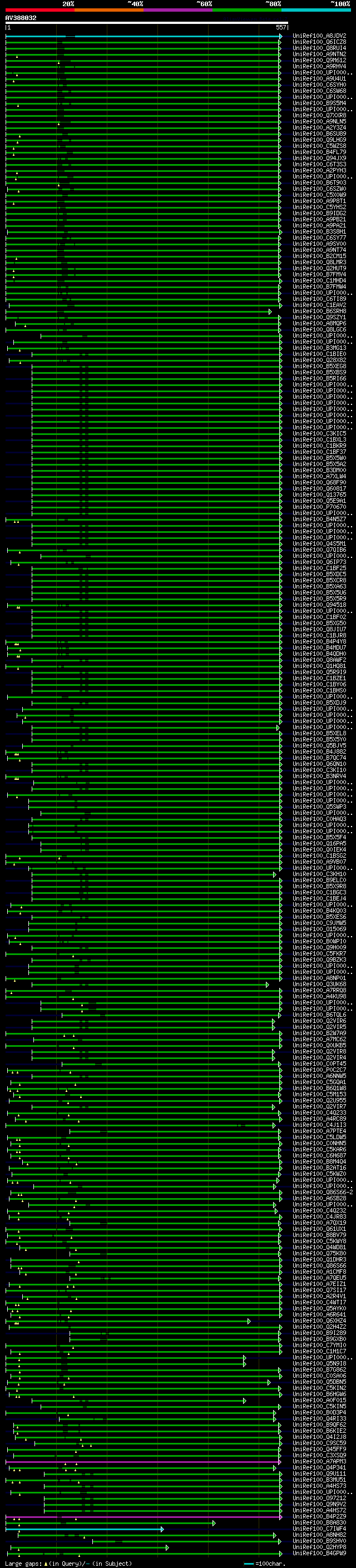The width and height of the screenshot is (356, 1568).
Task: Click the cyan =100char scale legend bar
Action: click(248, 1564)
